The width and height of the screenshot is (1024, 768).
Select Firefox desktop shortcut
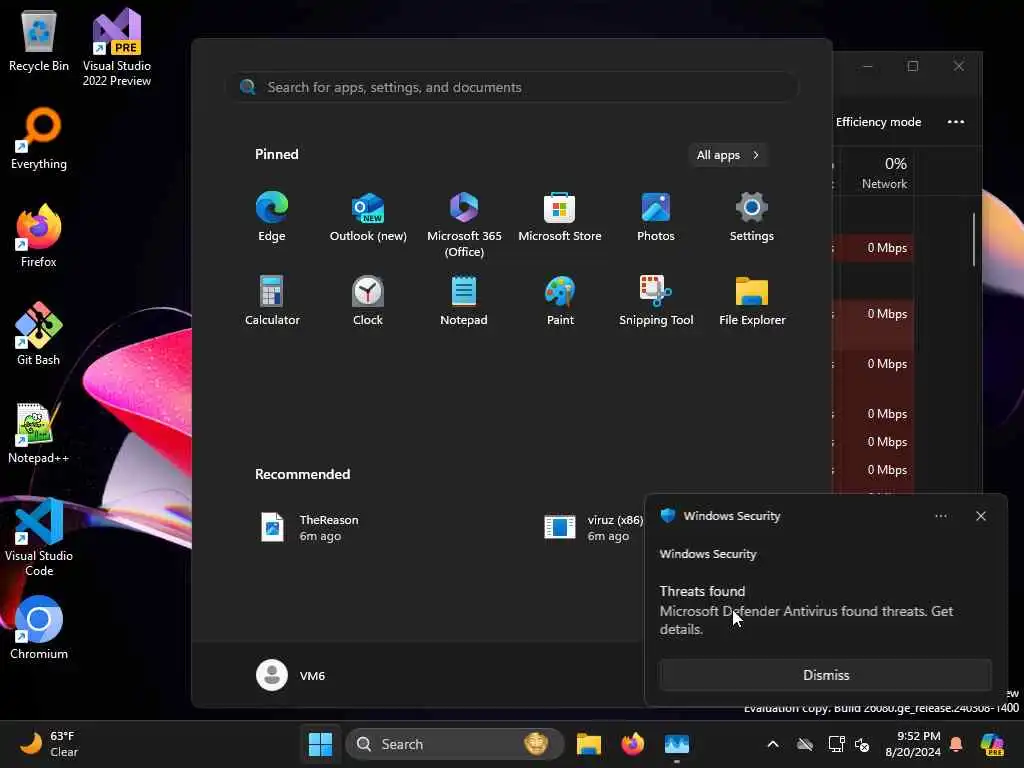pos(39,236)
